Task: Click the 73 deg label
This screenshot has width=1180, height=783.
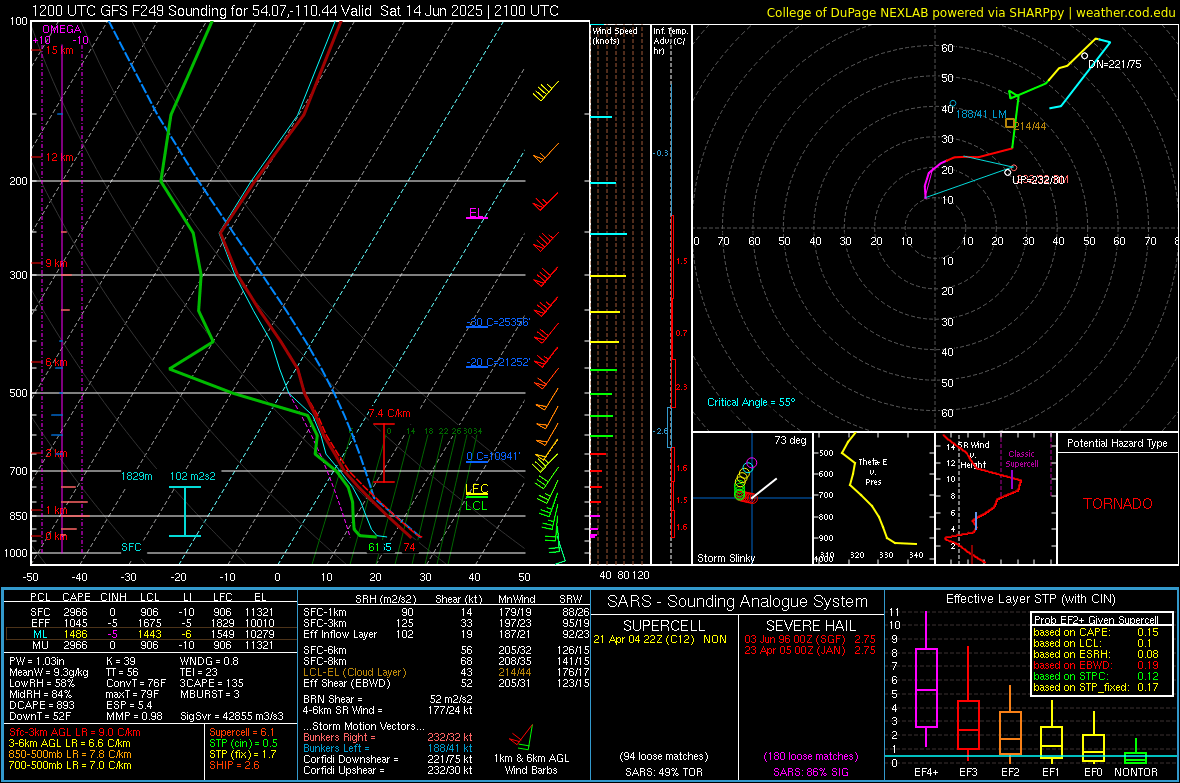Action: 790,440
